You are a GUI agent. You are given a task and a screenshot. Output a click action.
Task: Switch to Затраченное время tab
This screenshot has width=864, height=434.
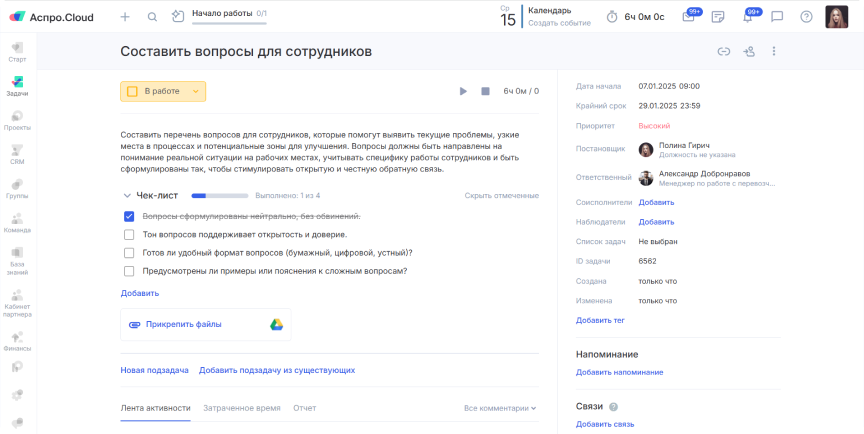click(x=242, y=408)
